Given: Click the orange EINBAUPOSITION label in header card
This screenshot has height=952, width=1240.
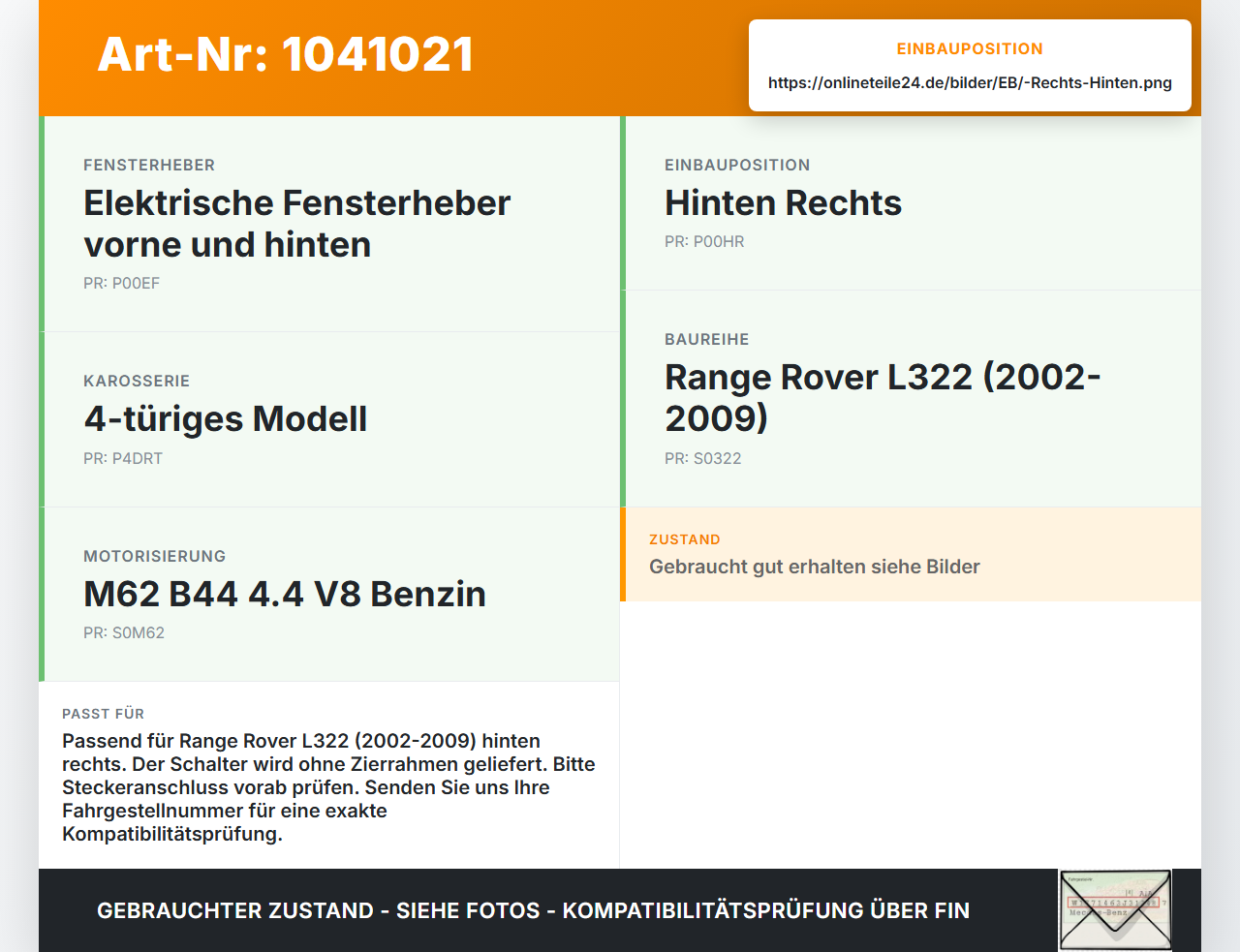Looking at the screenshot, I should tap(970, 48).
